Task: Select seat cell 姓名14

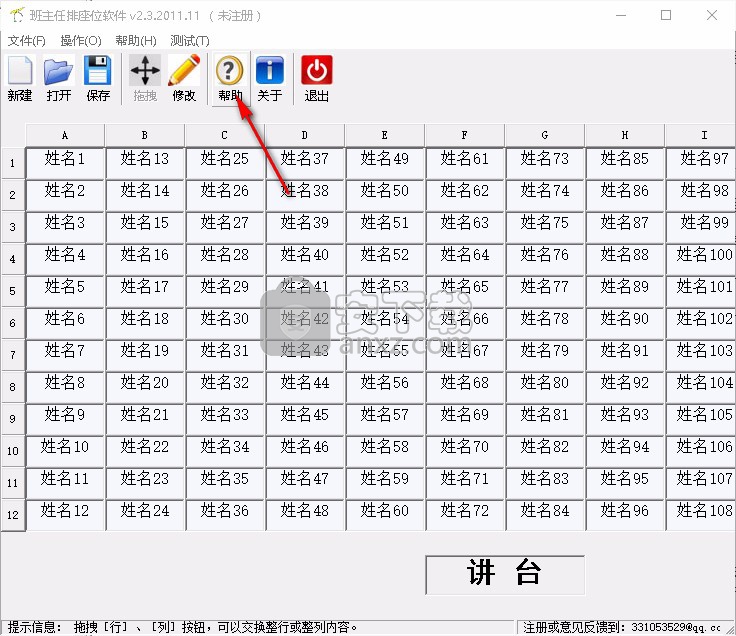Action: 145,195
